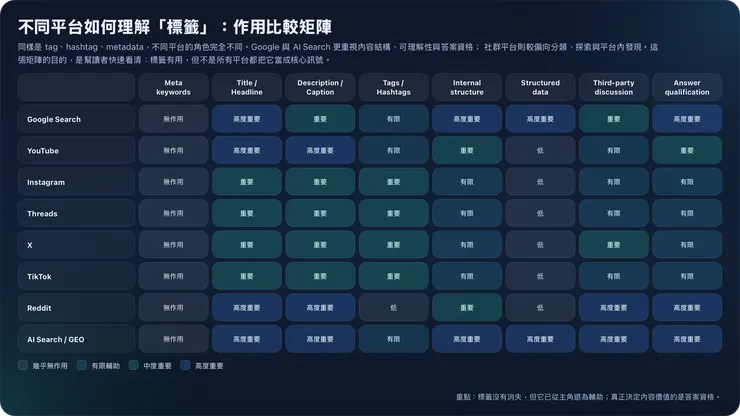
Task: Select the Title / Headline column header
Action: point(247,87)
